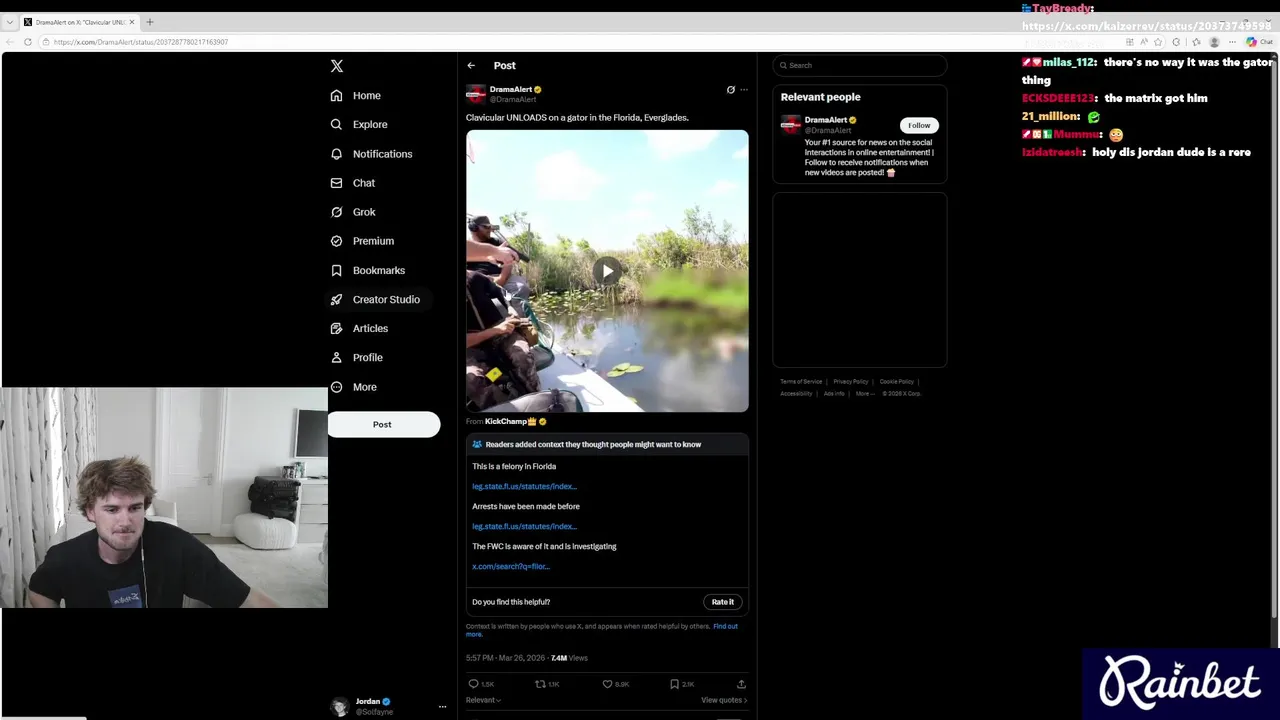Expand the browser tab list dropdown

pyautogui.click(x=9, y=22)
